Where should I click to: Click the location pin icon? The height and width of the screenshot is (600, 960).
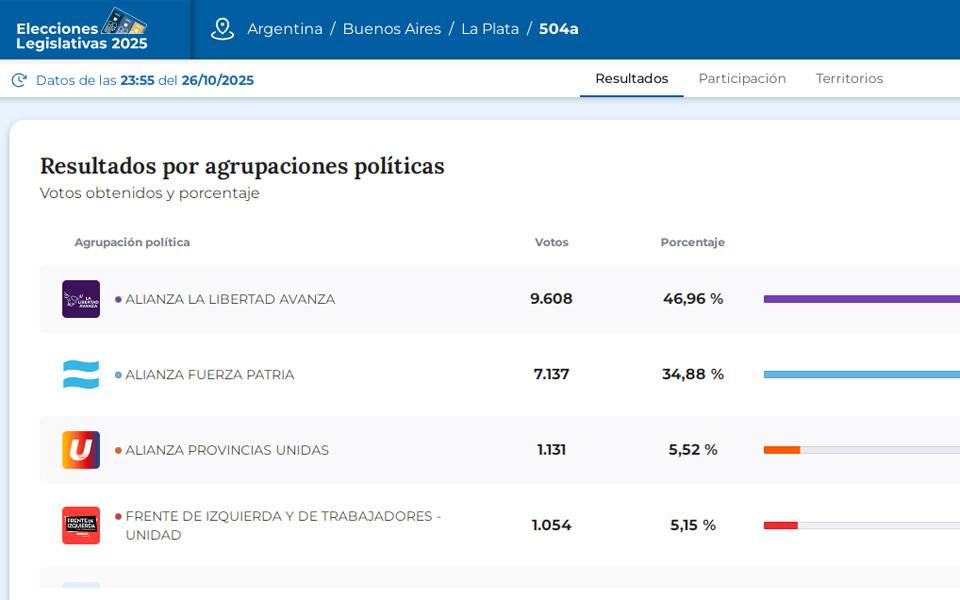(x=222, y=29)
